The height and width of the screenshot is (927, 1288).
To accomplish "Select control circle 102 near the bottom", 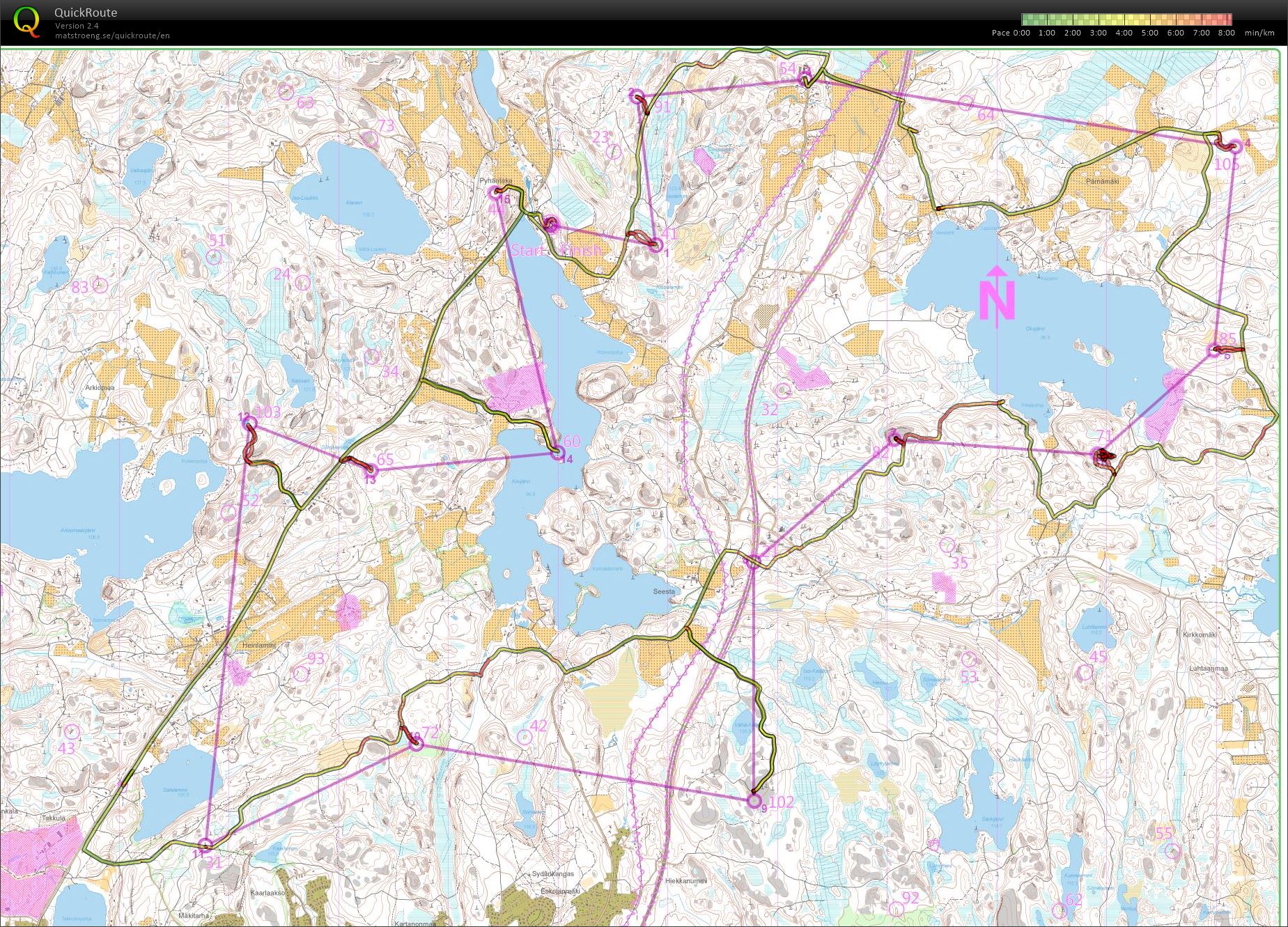I will point(756,801).
